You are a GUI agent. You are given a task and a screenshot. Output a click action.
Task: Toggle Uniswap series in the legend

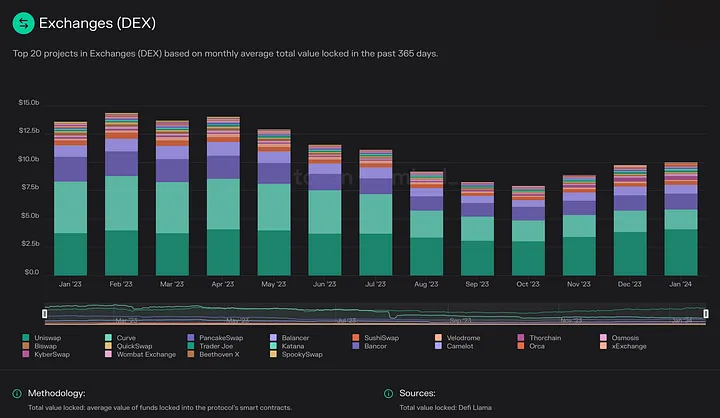pos(42,338)
